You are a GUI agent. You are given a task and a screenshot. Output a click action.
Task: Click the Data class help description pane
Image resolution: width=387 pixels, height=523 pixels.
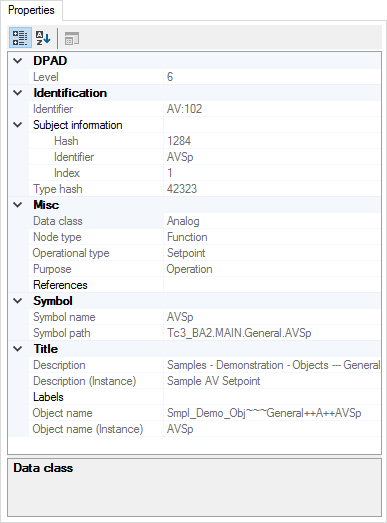point(195,487)
